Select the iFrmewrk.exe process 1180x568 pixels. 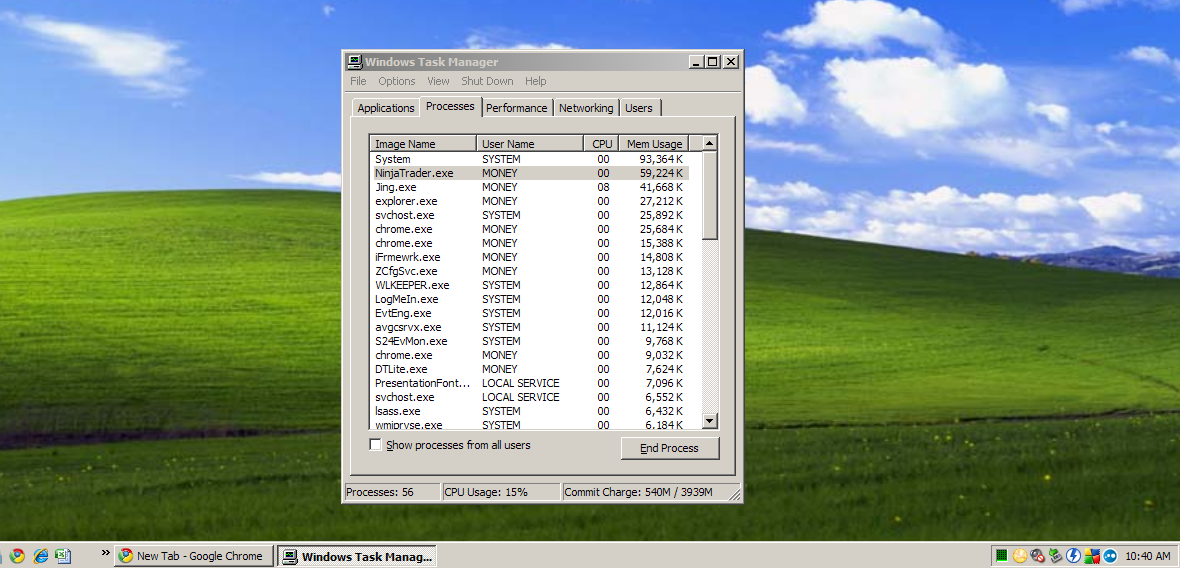coord(530,257)
